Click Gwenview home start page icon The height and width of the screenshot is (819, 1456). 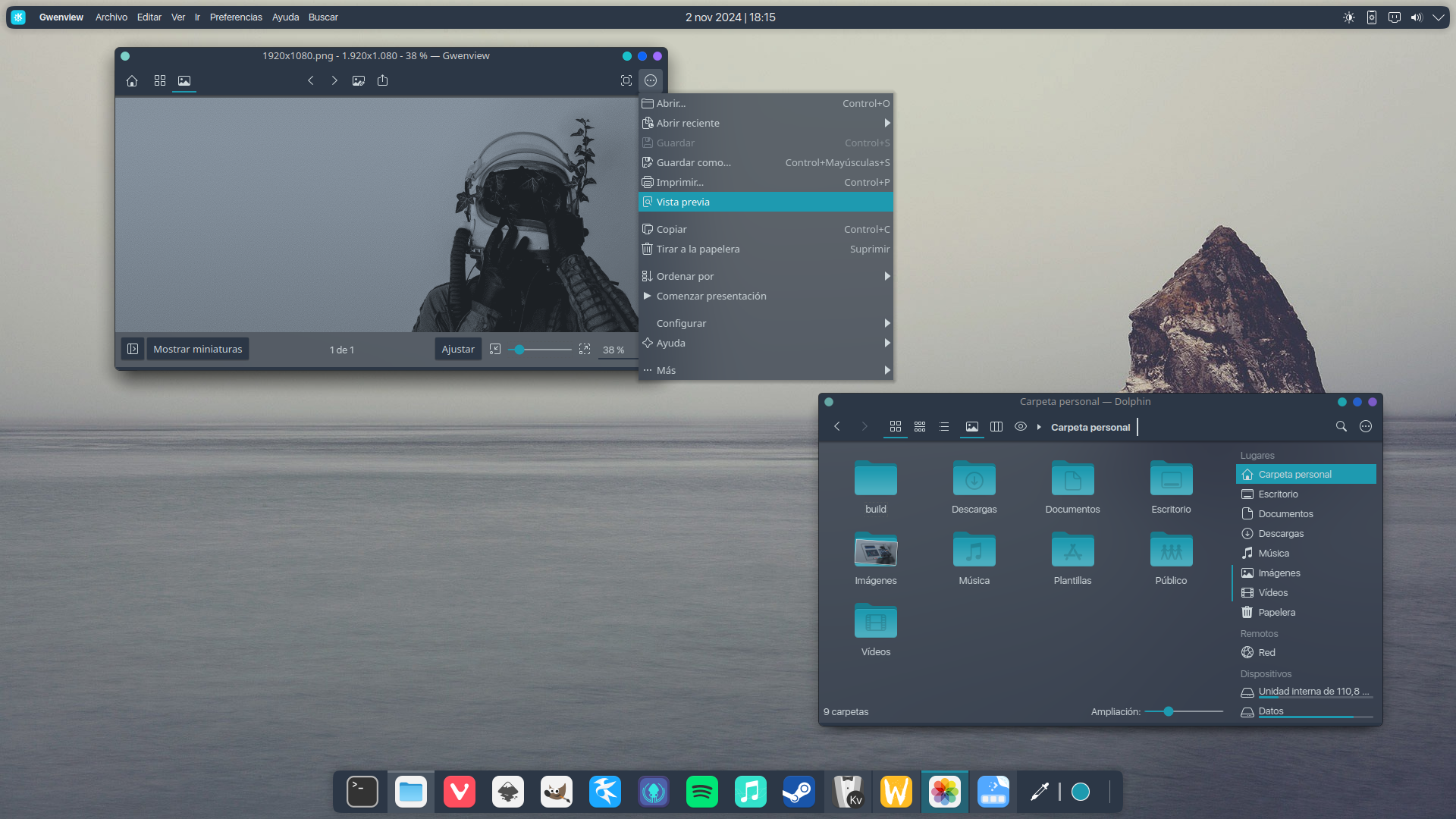point(132,80)
